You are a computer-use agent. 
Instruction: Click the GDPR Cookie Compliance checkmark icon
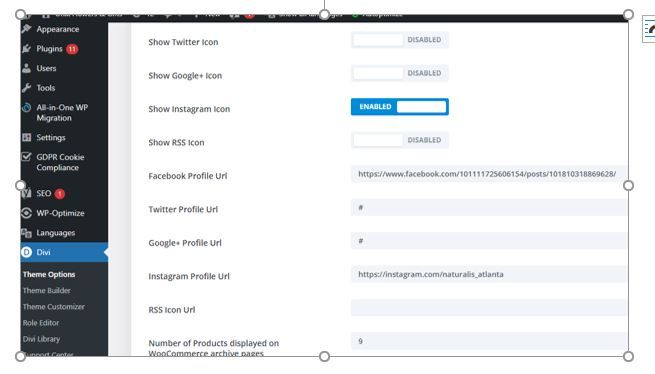[27, 157]
